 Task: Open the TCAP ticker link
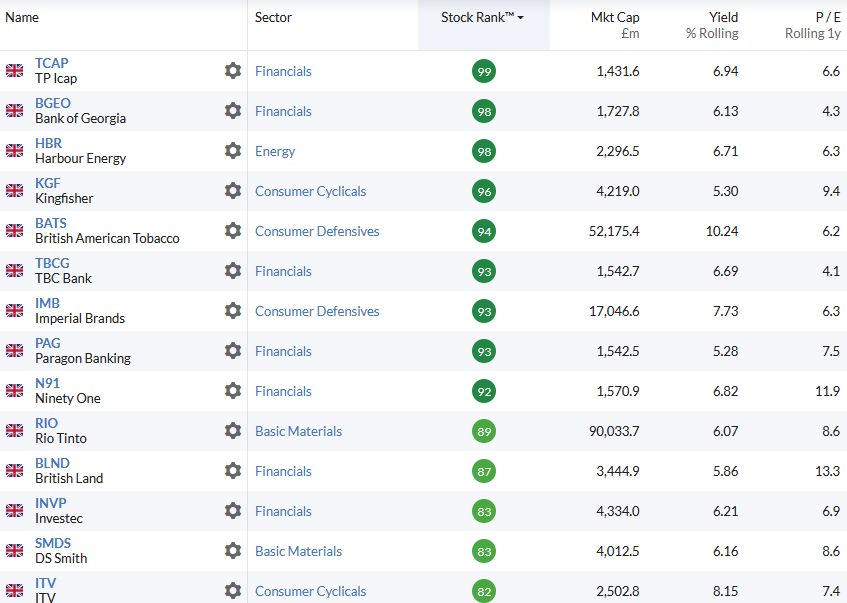[x=52, y=63]
